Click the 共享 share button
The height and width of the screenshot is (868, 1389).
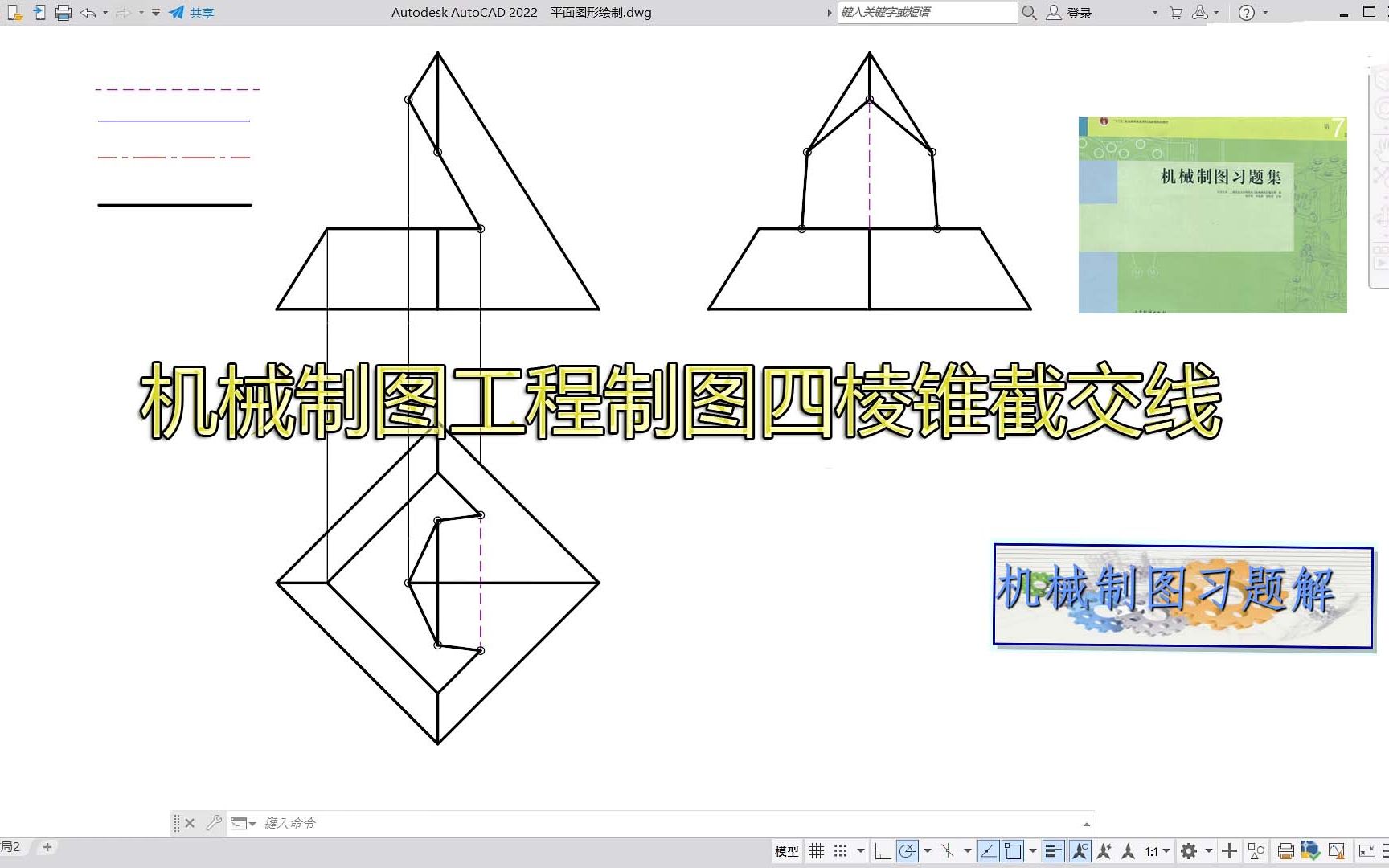[191, 13]
